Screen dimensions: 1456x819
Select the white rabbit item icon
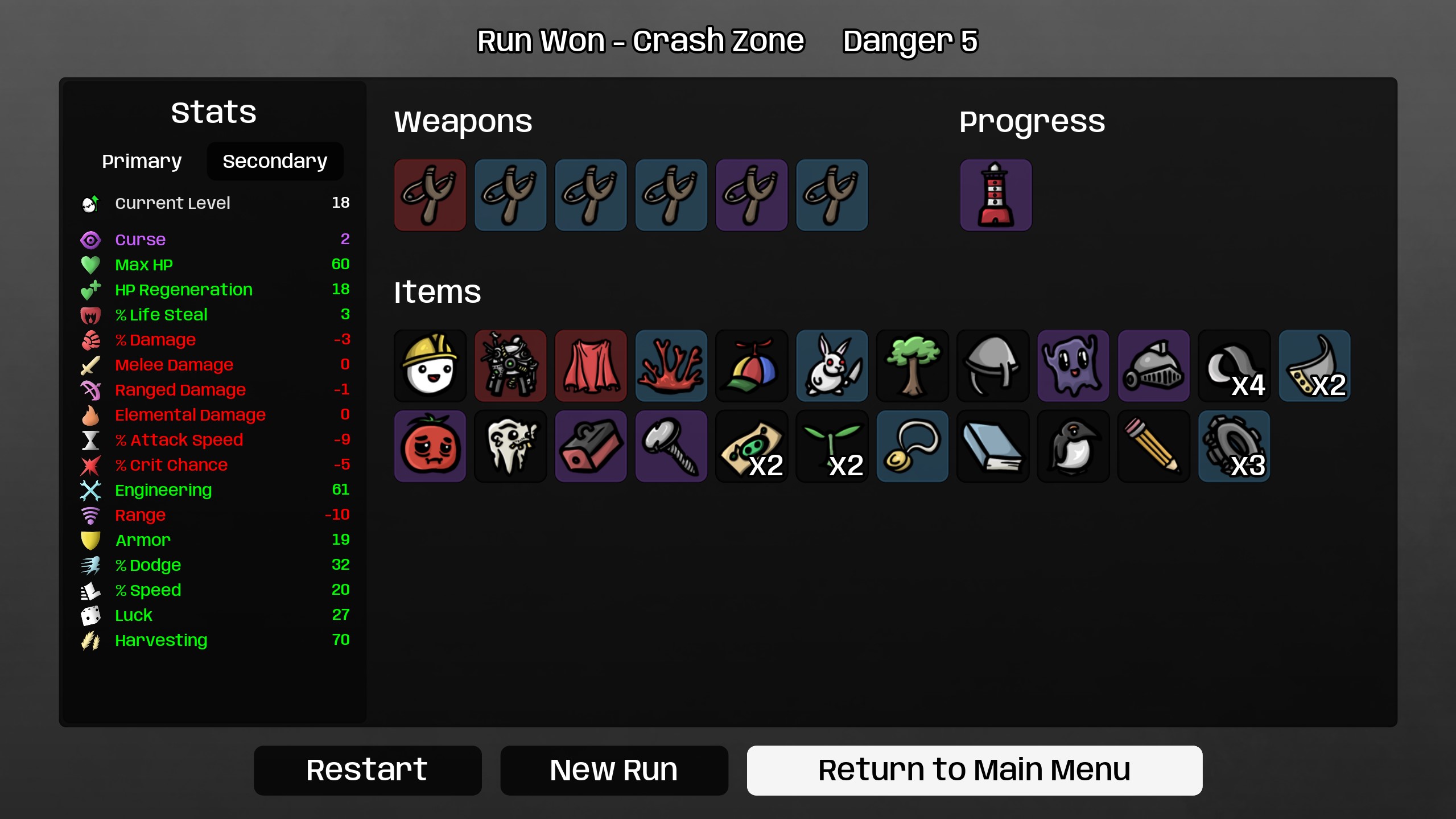tap(832, 366)
